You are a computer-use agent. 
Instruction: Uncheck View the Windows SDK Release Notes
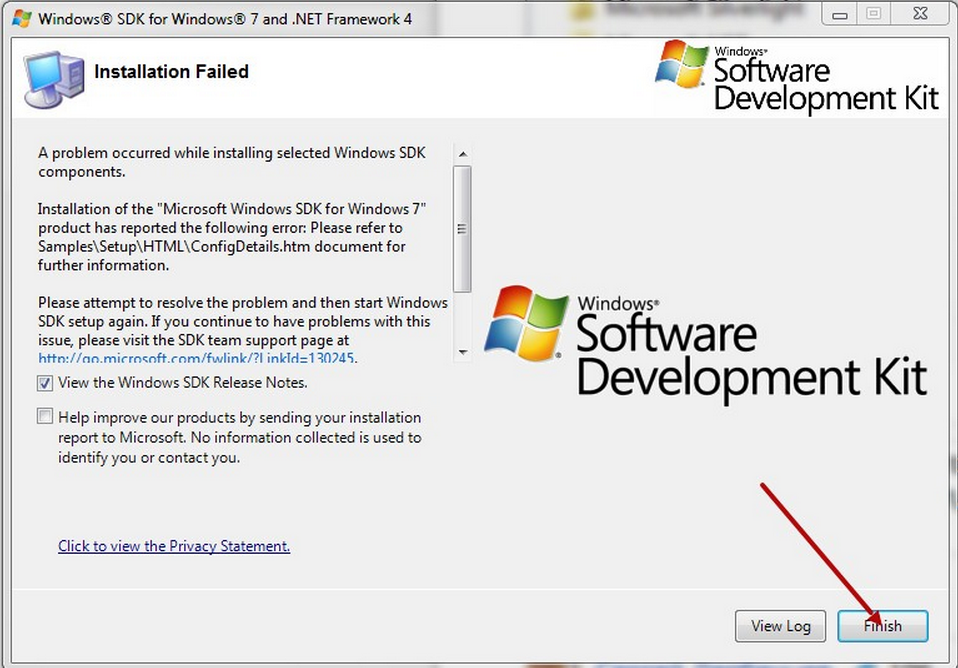tap(45, 383)
